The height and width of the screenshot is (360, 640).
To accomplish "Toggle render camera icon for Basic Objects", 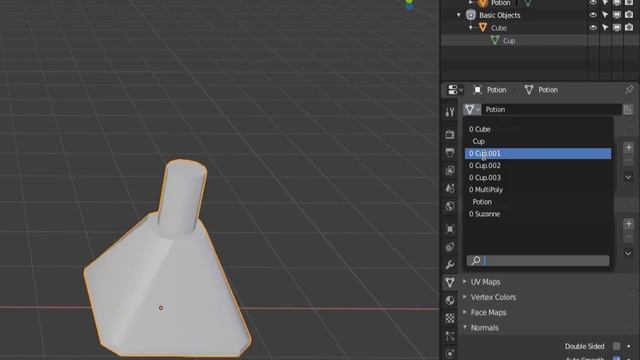I will (629, 15).
